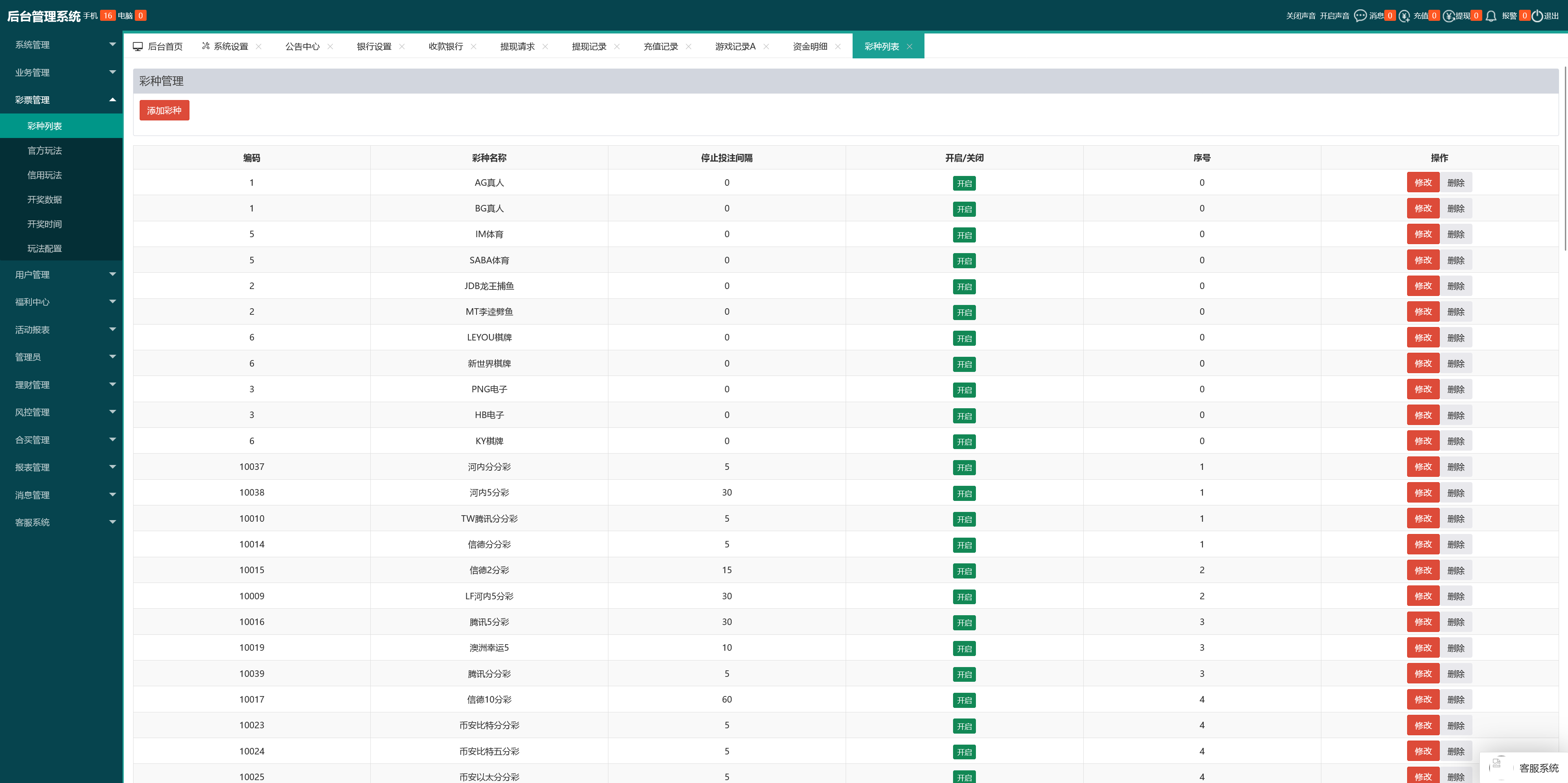Collapse the 彩票管理 sidebar section
Screen dimensions: 1568x783
coord(61,100)
